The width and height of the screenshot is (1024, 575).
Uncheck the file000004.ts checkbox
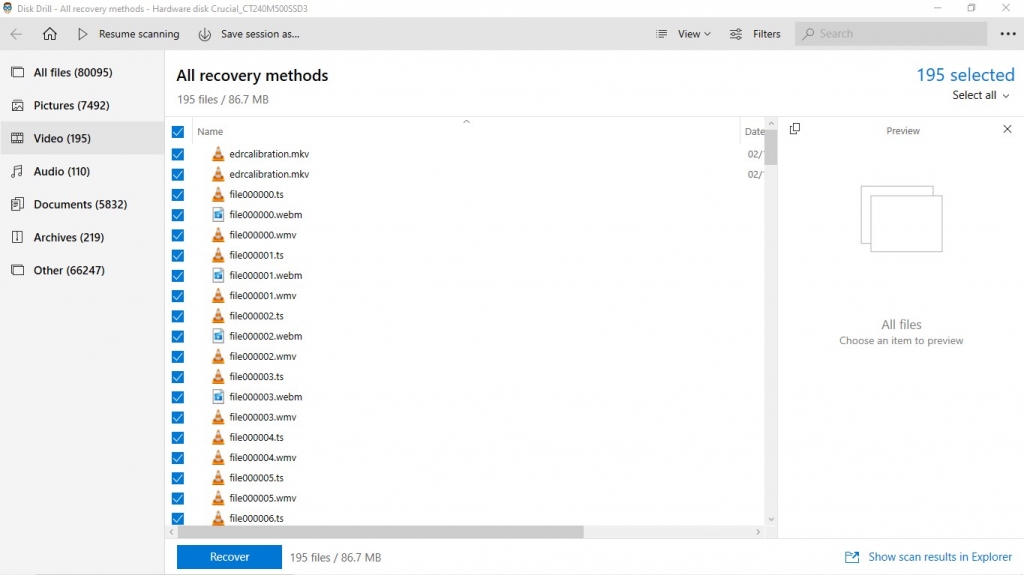point(178,438)
